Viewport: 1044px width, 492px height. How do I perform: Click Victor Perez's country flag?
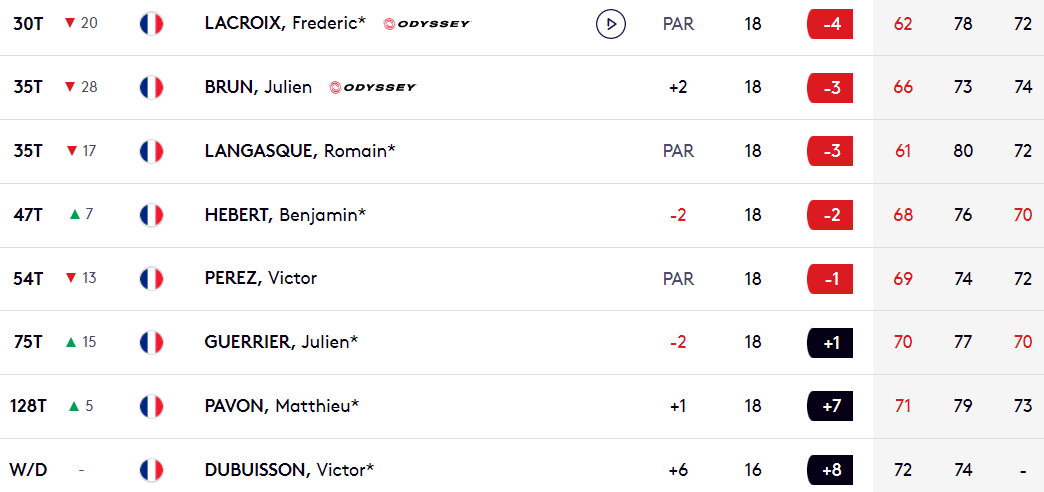pyautogui.click(x=151, y=278)
